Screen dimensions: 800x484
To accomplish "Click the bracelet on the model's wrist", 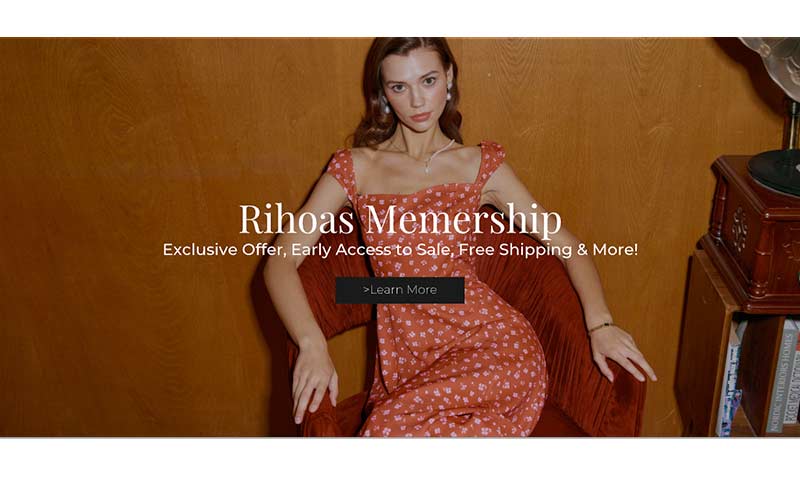I will (x=599, y=327).
